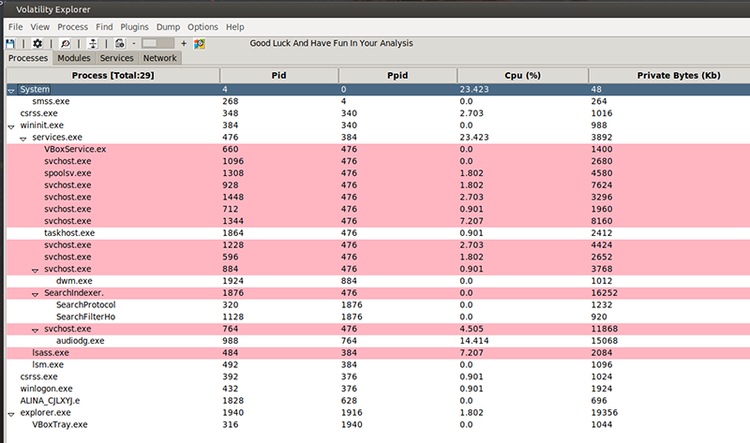Click the save floppy disk icon

click(10, 44)
